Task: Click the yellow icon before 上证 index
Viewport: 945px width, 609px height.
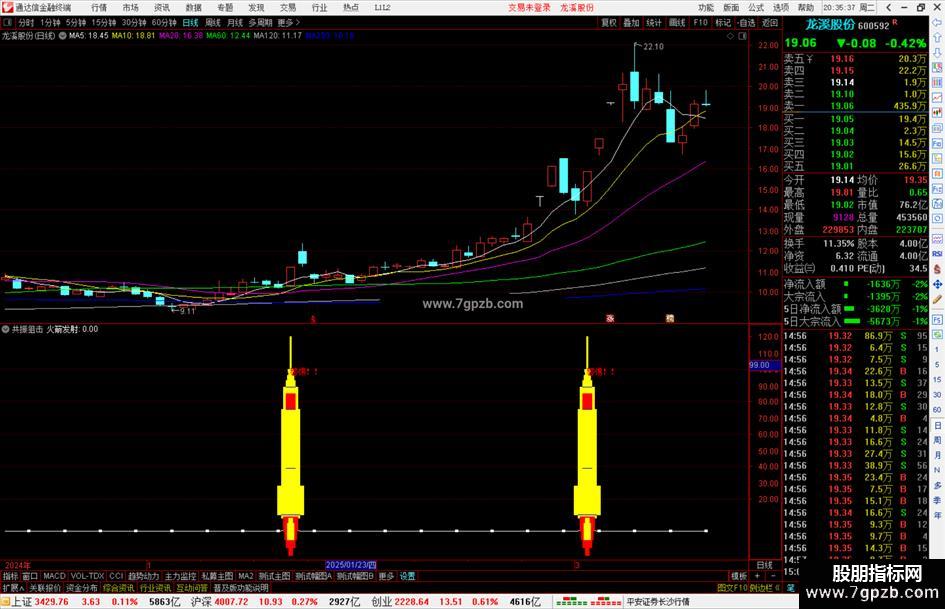Action: click(x=5, y=601)
